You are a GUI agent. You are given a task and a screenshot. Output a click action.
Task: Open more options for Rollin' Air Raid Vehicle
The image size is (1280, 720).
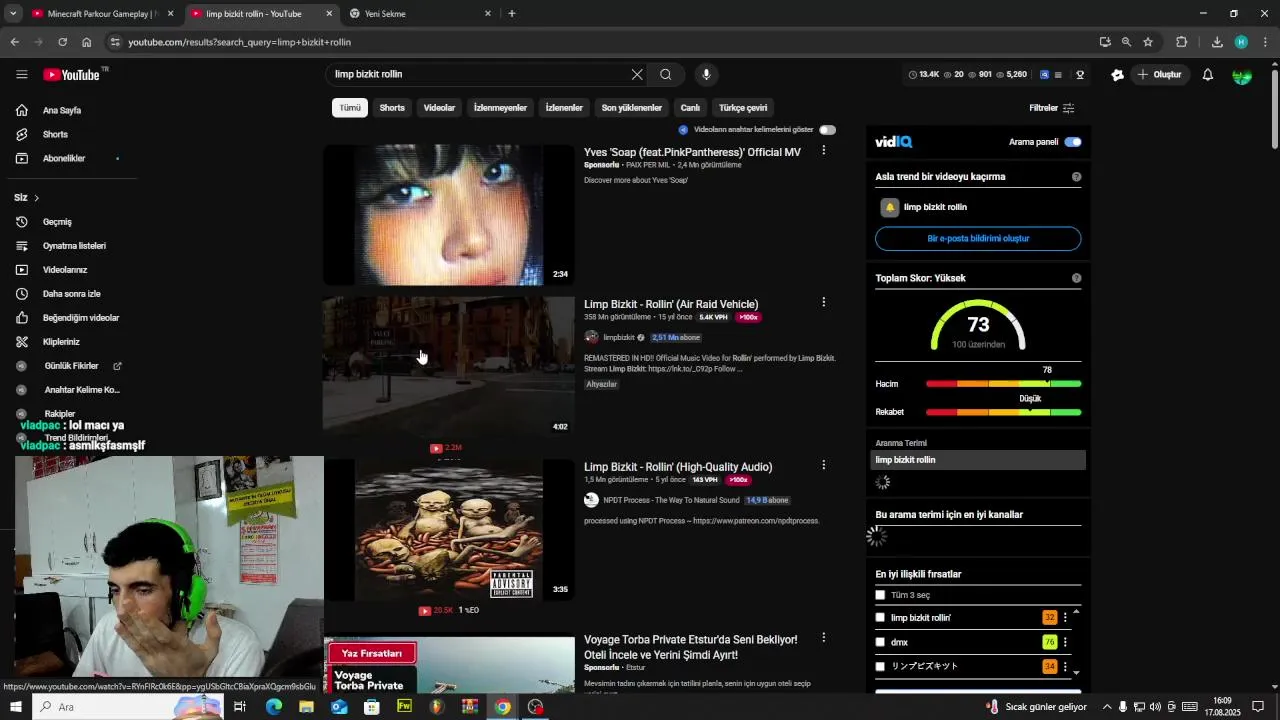(824, 302)
